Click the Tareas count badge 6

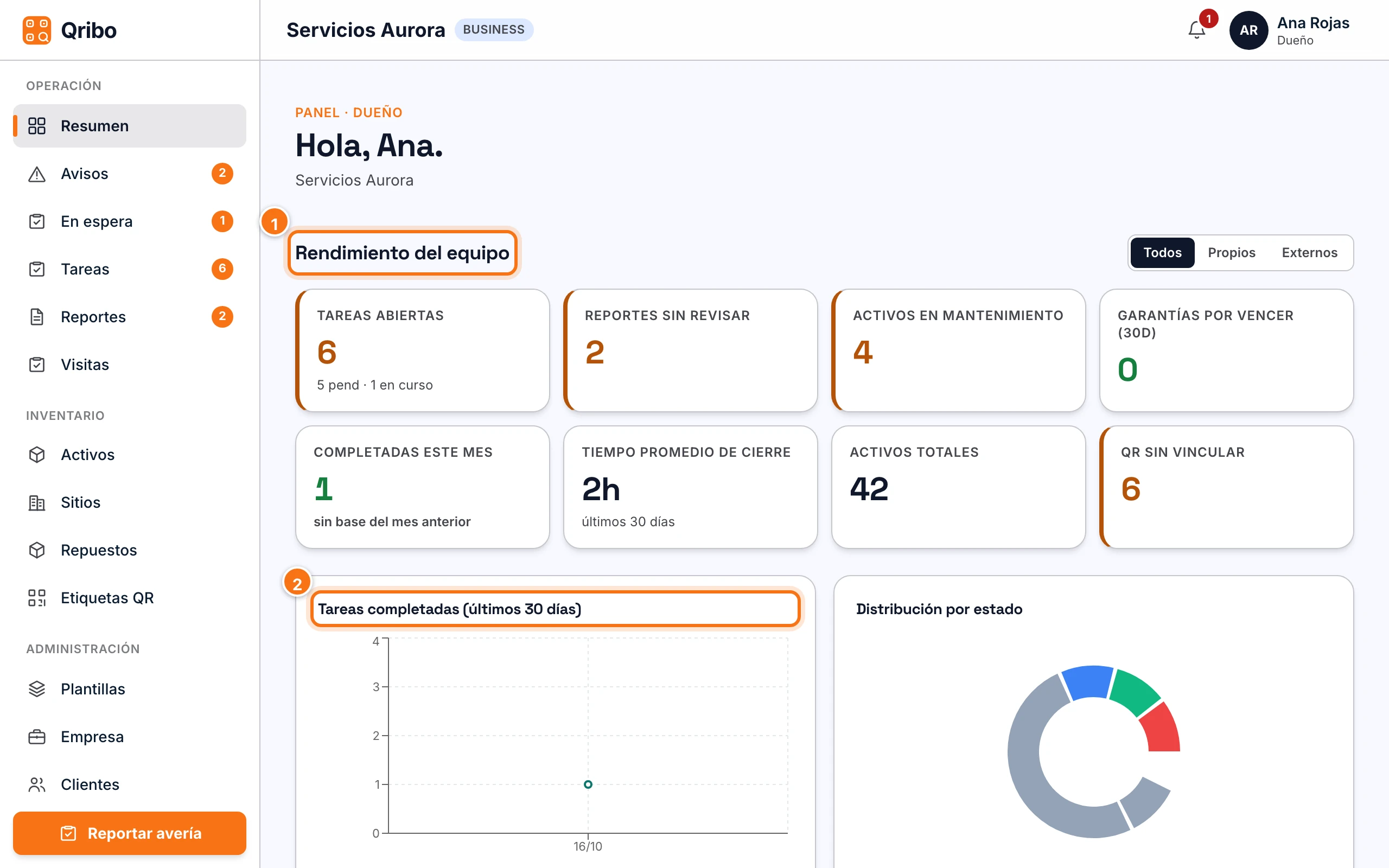[x=222, y=269]
